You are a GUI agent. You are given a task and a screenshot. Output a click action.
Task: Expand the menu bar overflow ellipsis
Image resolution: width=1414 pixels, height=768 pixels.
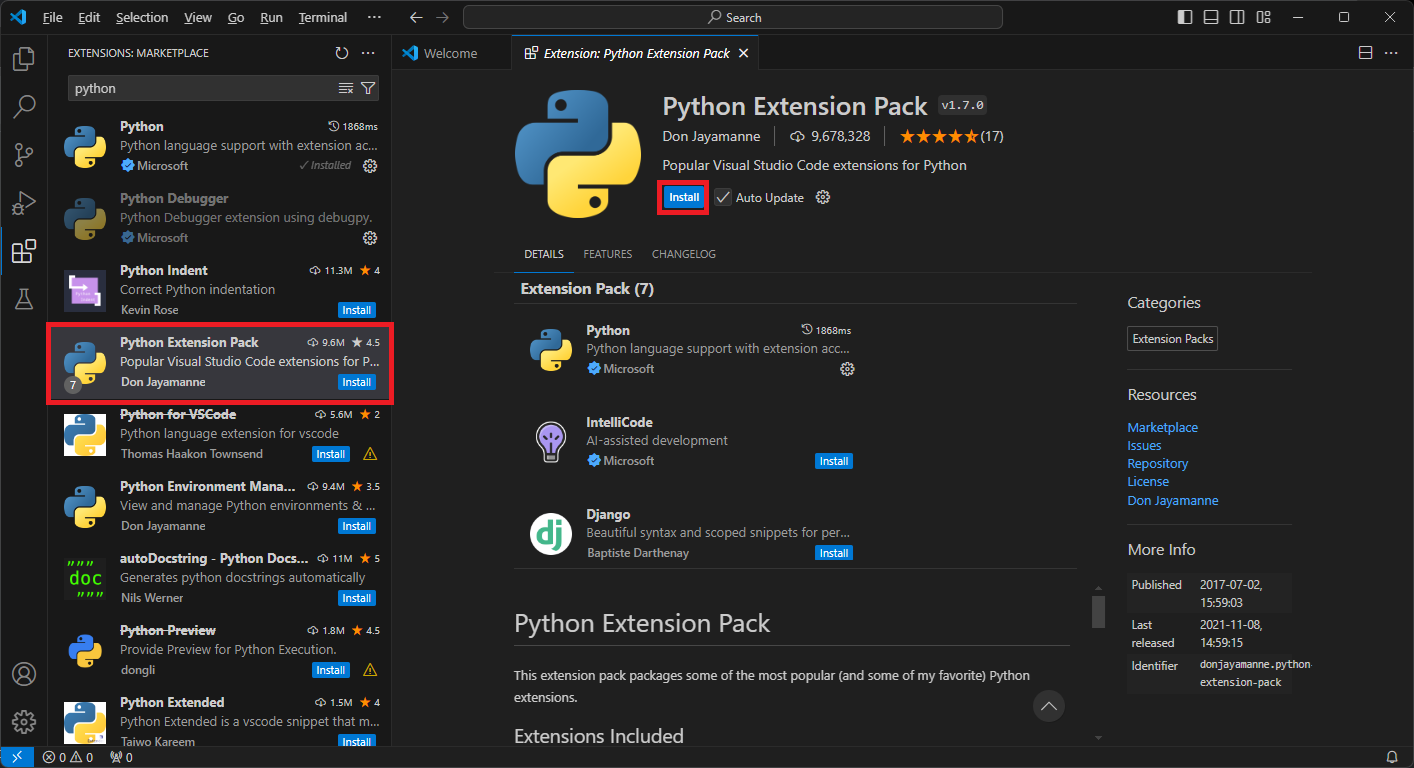[x=374, y=17]
